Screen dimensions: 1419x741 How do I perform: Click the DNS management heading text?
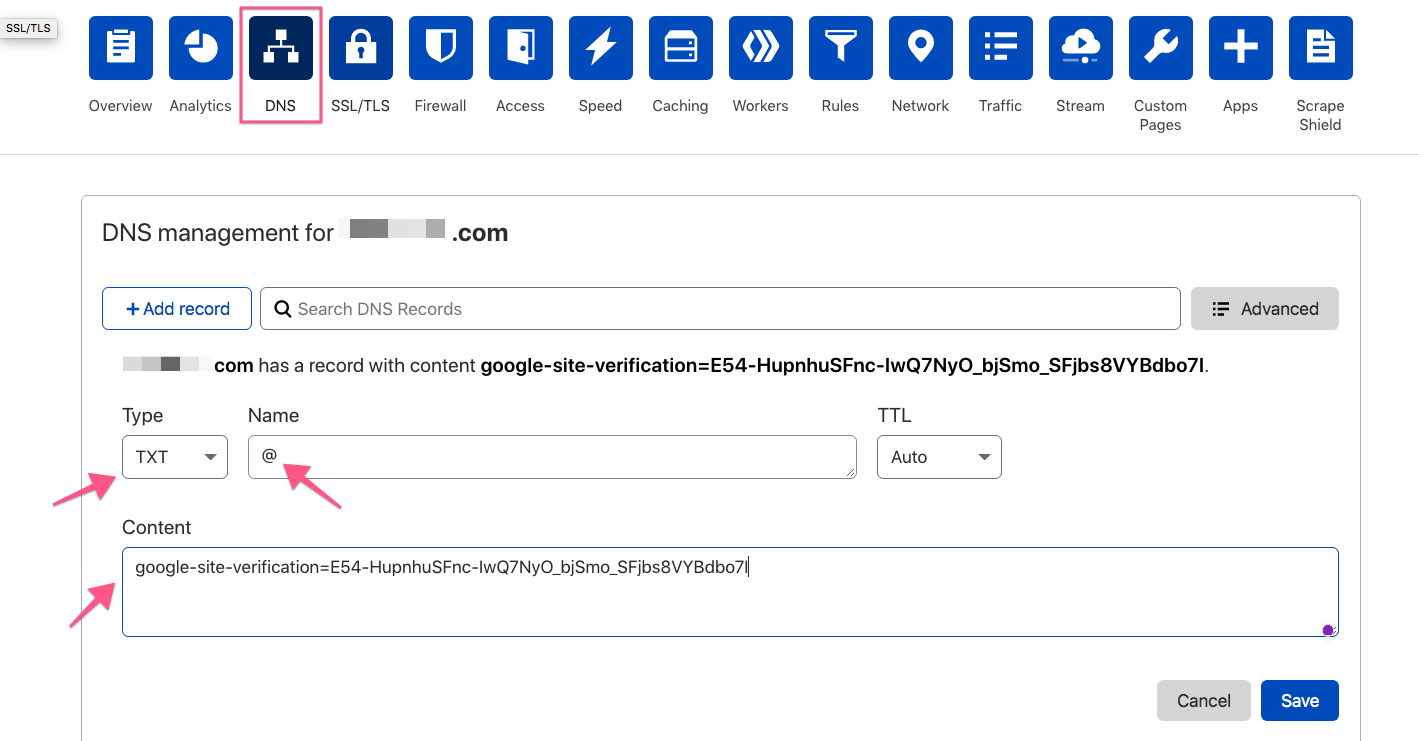(305, 233)
